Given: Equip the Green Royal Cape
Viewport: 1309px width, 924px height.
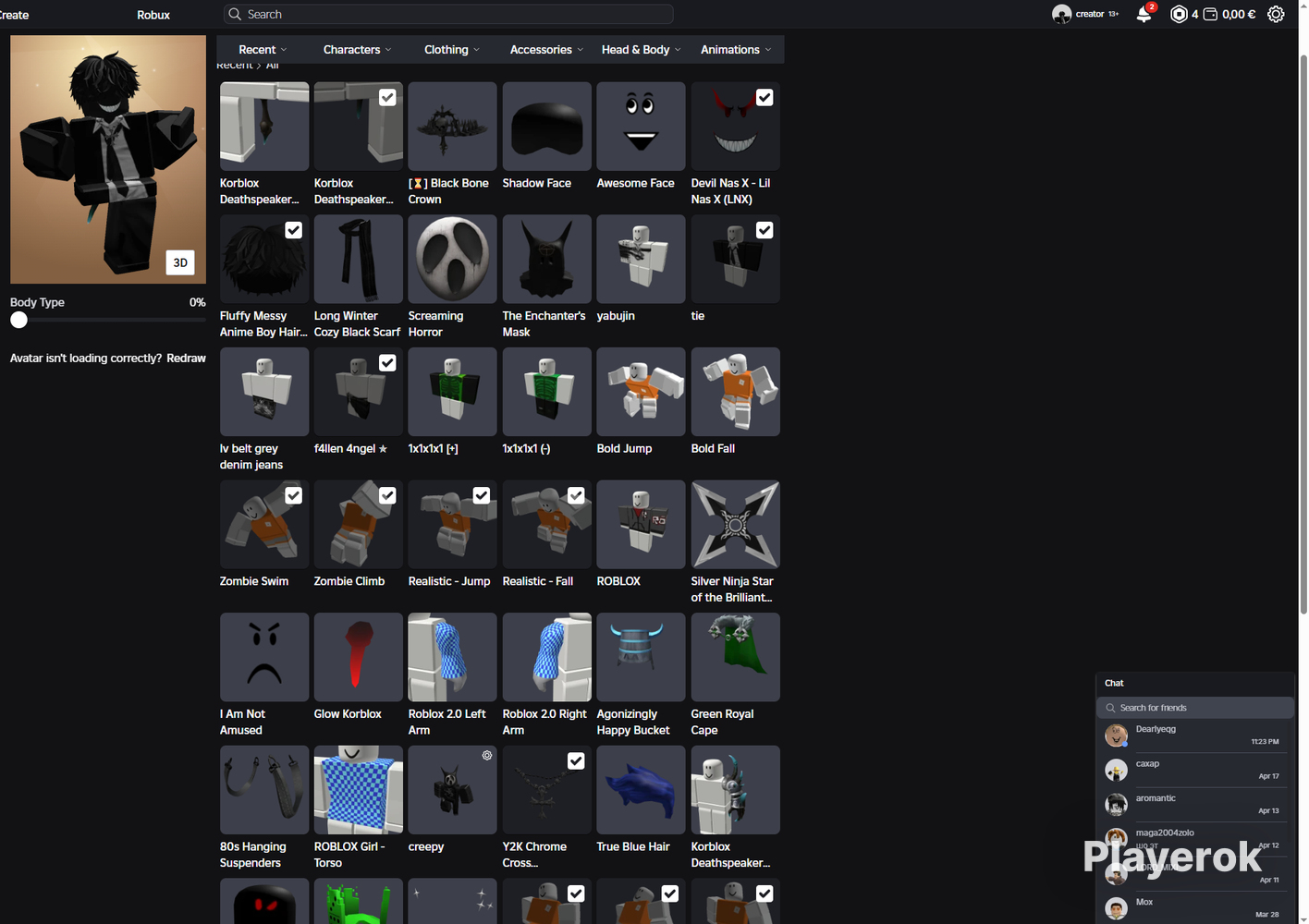Looking at the screenshot, I should 735,657.
